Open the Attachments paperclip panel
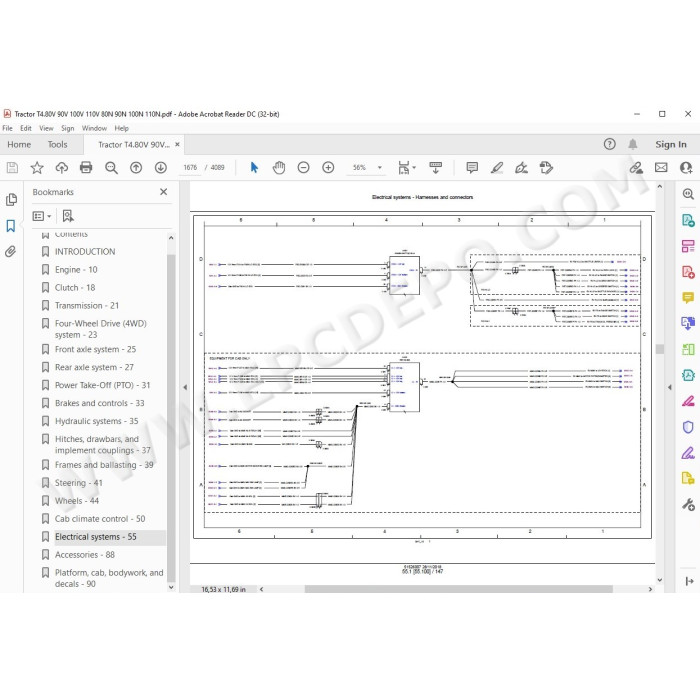Image resolution: width=700 pixels, height=700 pixels. point(11,252)
